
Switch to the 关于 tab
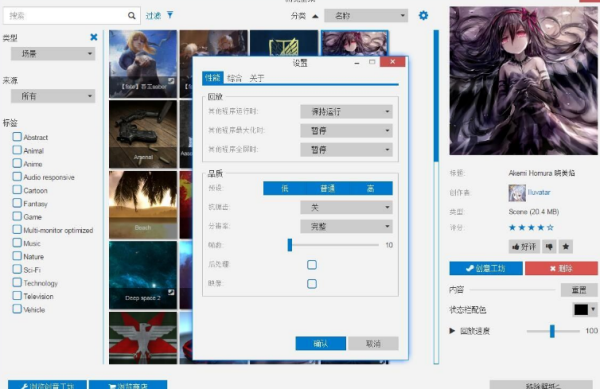coord(257,78)
